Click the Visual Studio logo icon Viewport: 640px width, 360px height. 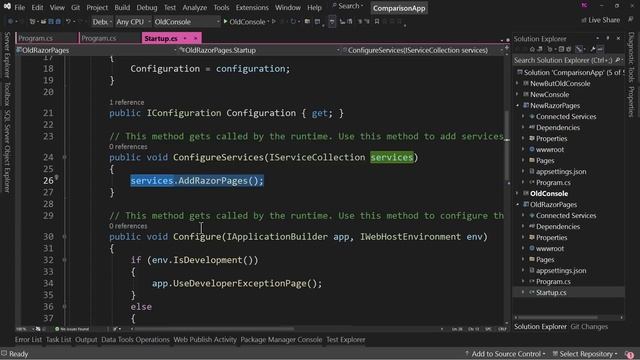click(x=7, y=6)
